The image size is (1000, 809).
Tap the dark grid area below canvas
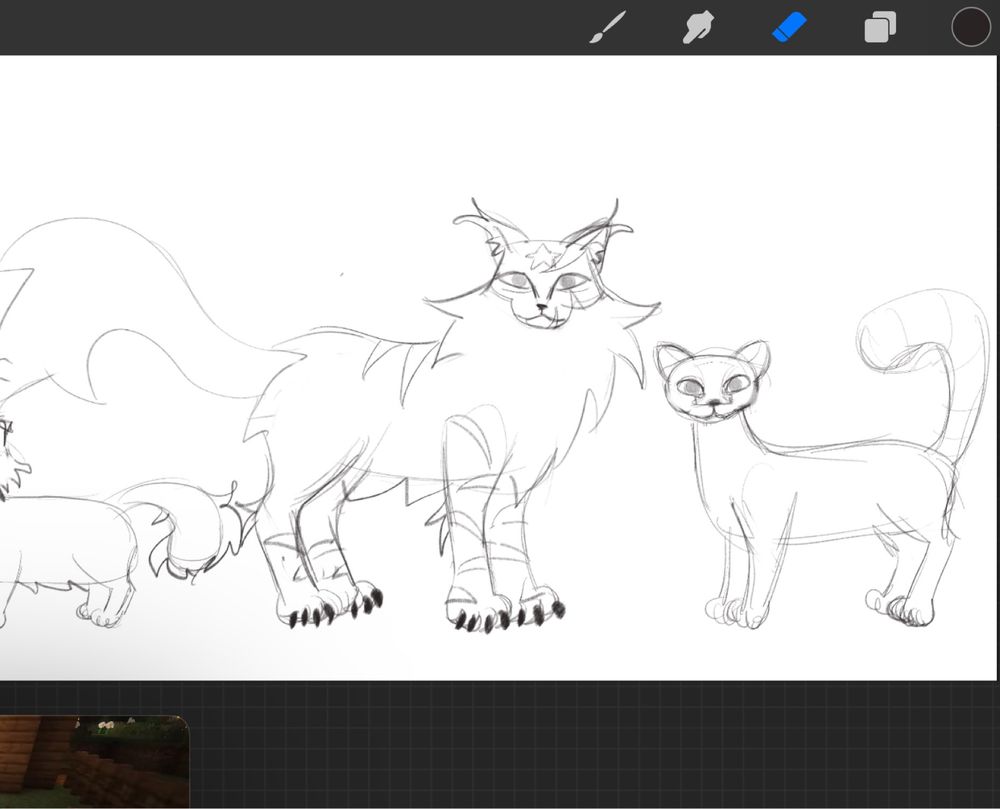[x=600, y=745]
